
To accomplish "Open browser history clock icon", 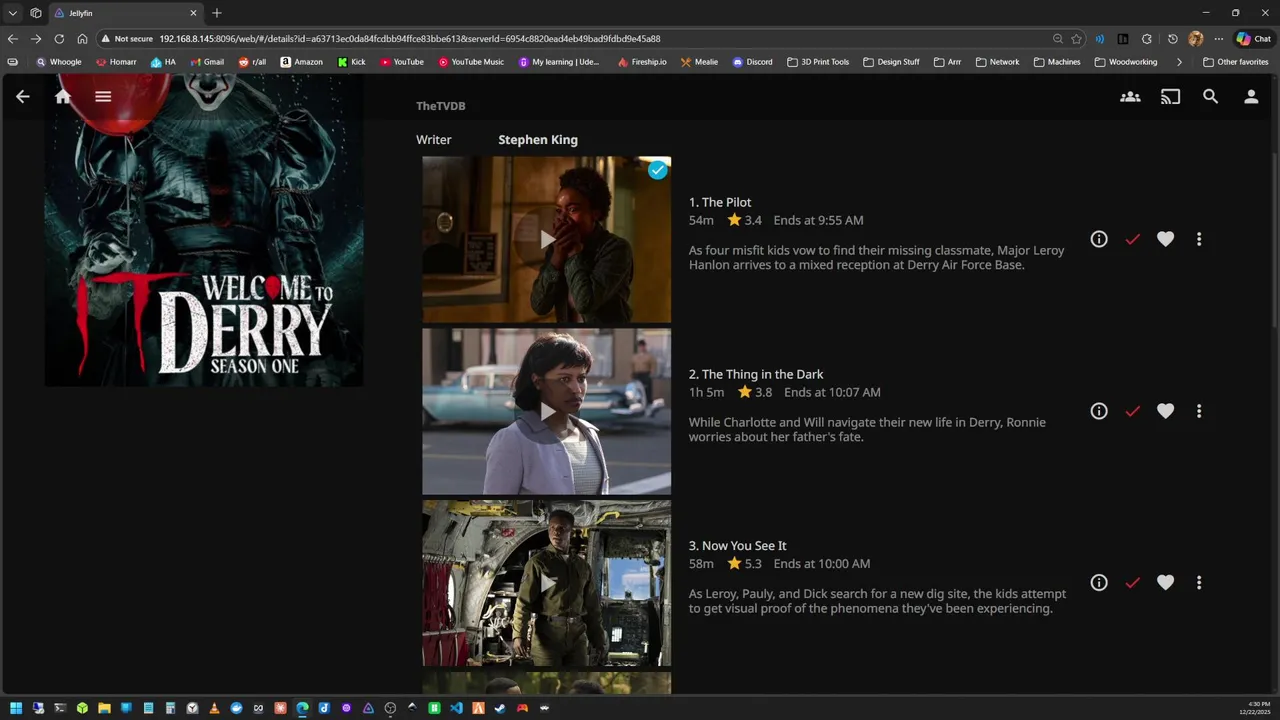I will 1173,39.
